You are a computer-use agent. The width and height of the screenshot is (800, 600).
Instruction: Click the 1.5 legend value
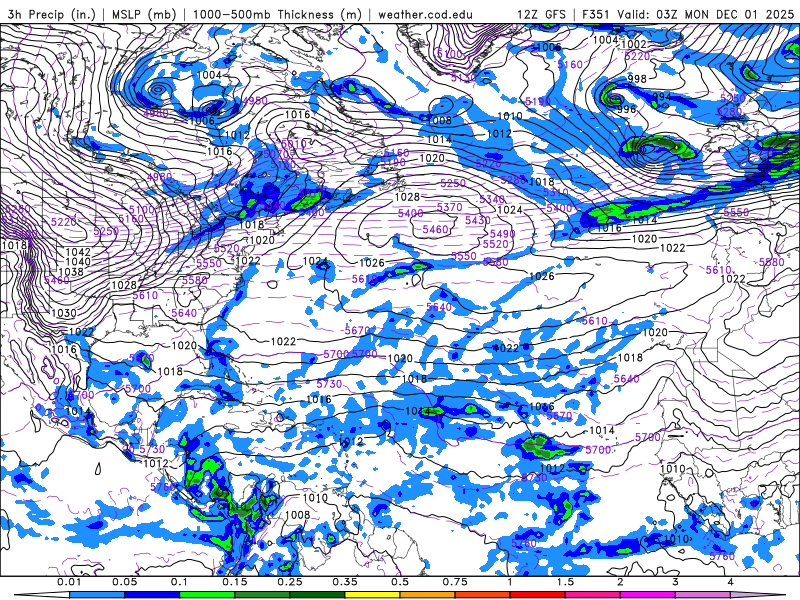[x=565, y=582]
